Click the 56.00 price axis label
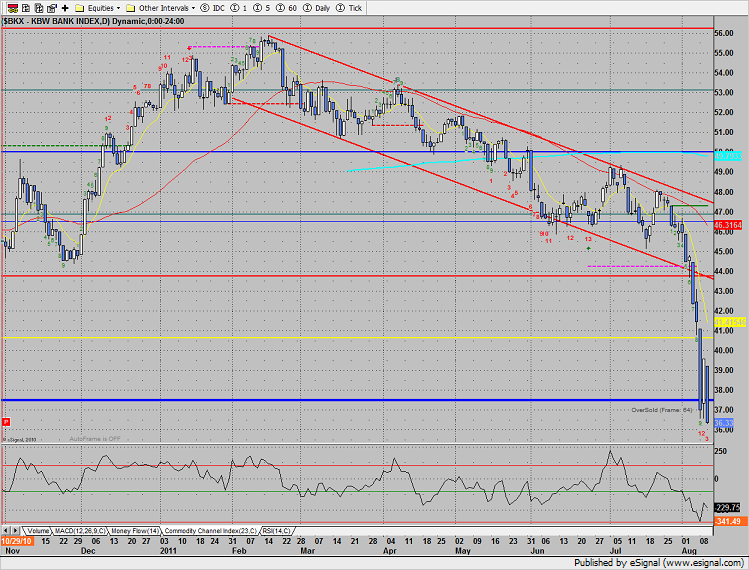The image size is (749, 570). (x=724, y=33)
